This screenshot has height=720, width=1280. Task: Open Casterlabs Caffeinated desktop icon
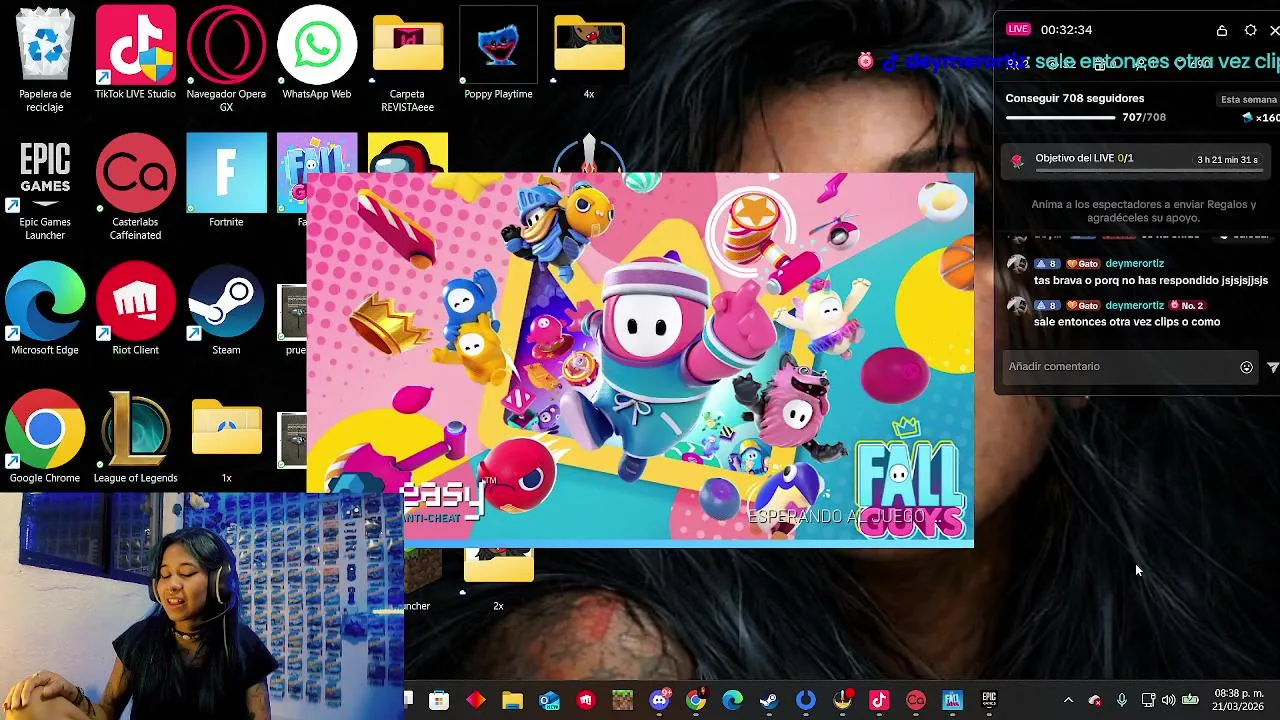click(135, 188)
